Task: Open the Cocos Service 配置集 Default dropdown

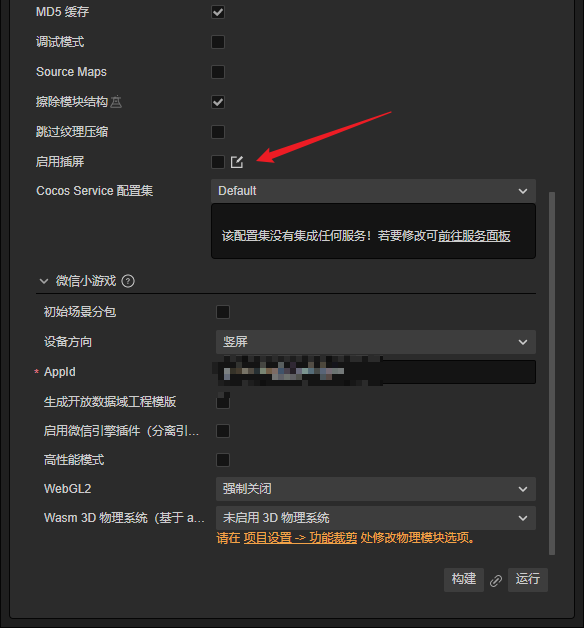Action: (x=373, y=191)
